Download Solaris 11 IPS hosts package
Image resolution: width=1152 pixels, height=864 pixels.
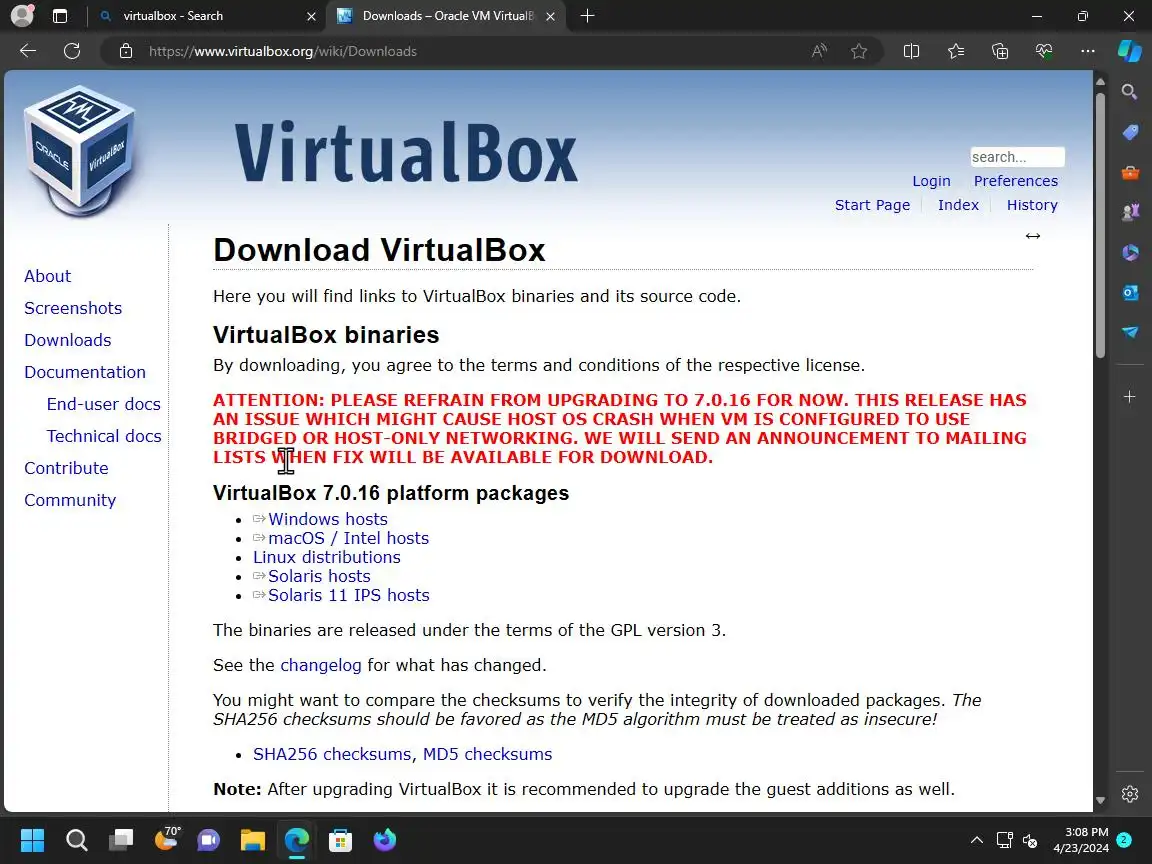click(348, 595)
